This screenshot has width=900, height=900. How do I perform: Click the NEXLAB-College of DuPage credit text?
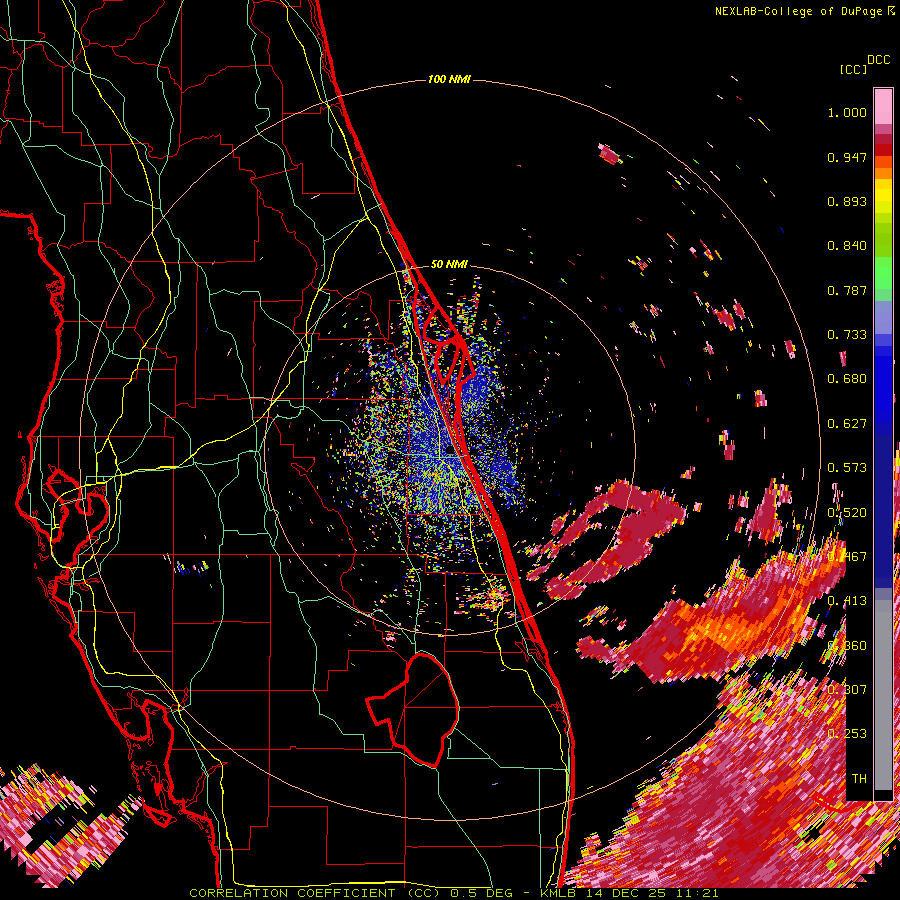coord(798,11)
